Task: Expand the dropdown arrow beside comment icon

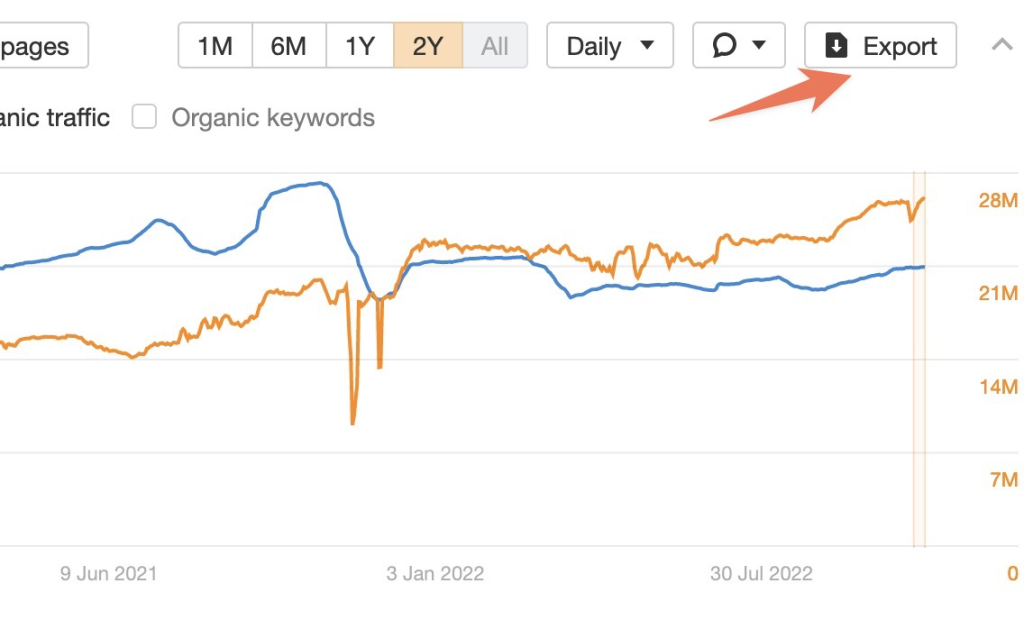Action: click(x=759, y=45)
